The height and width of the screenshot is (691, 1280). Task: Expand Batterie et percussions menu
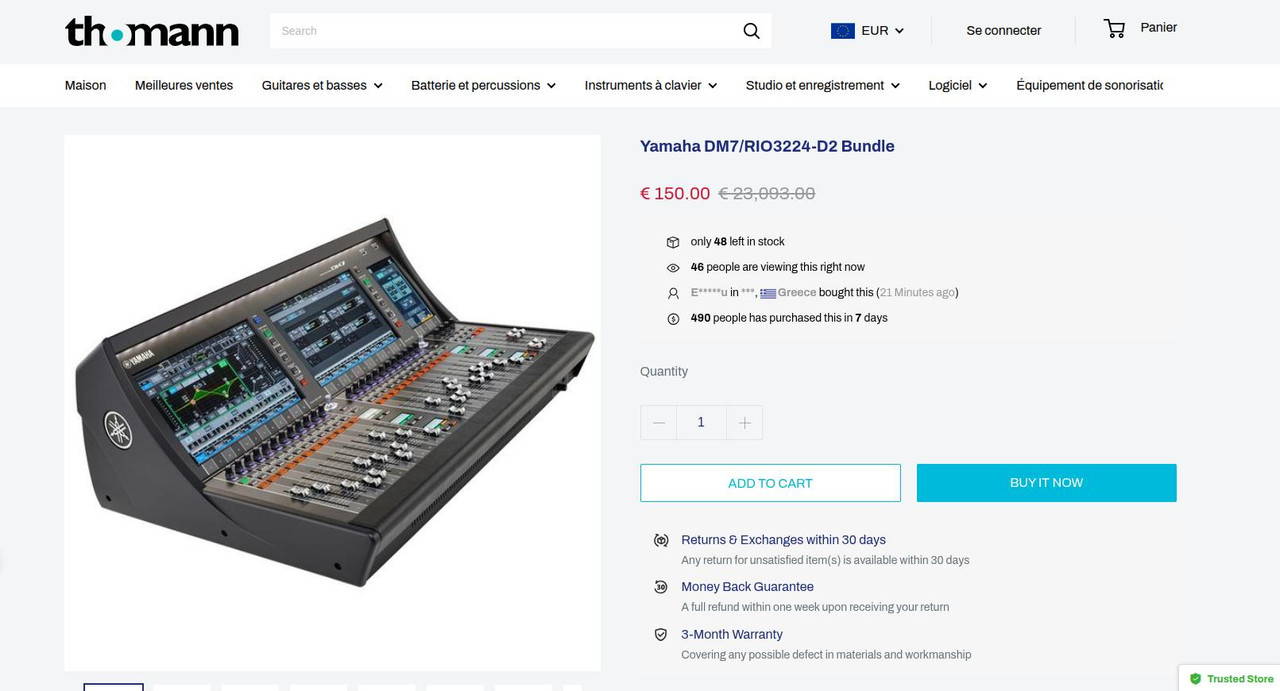click(483, 86)
